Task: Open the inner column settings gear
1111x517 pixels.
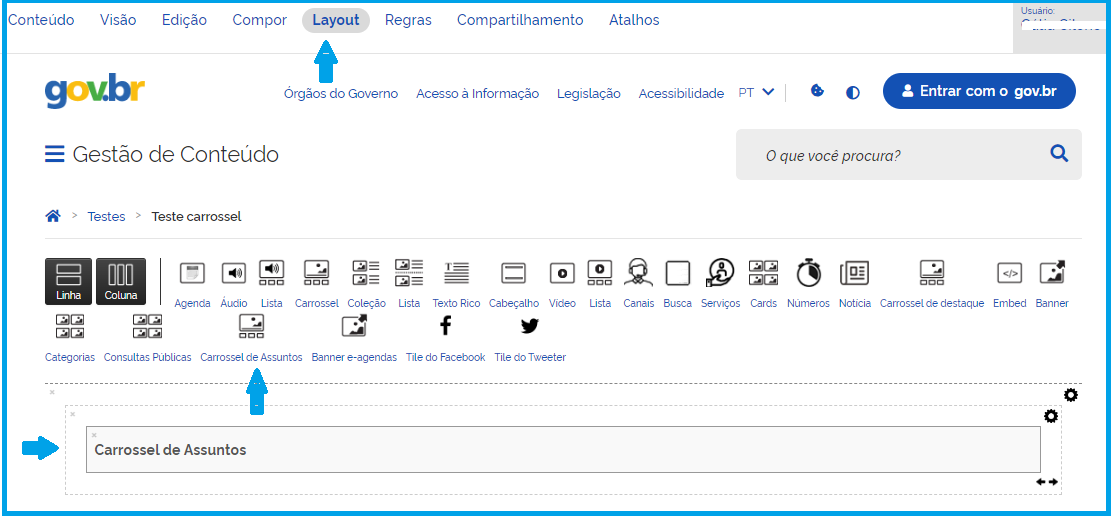Action: point(1051,416)
